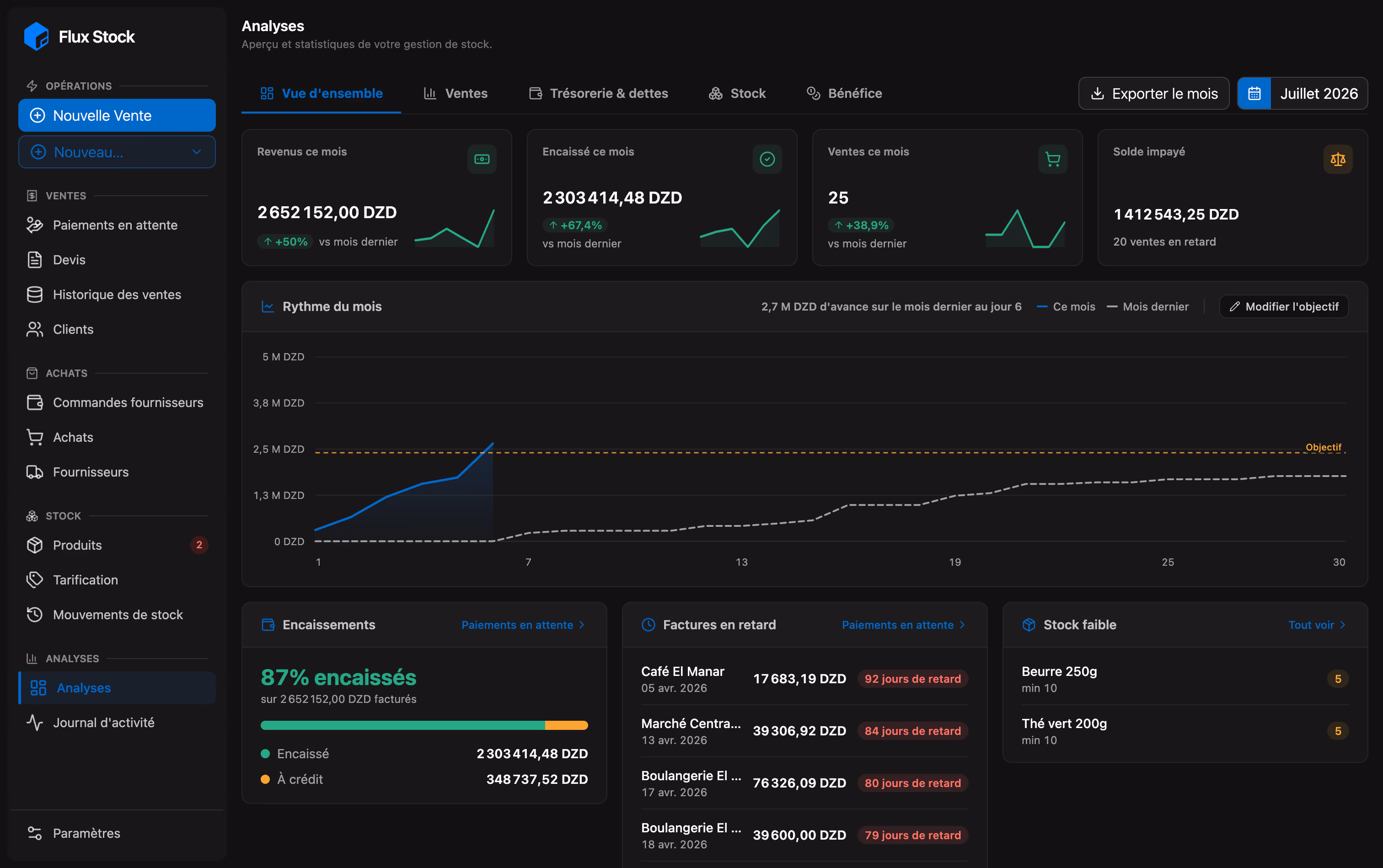Click the Paramètres sliders icon
Image resolution: width=1383 pixels, height=868 pixels.
point(34,833)
